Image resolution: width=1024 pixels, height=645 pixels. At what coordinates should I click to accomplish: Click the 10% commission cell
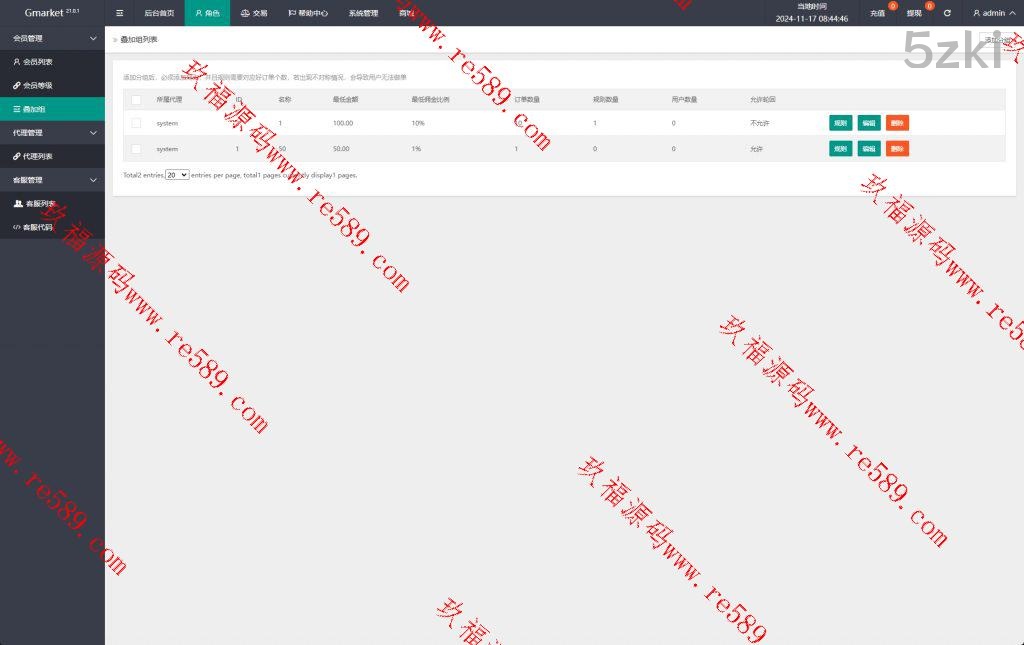418,123
